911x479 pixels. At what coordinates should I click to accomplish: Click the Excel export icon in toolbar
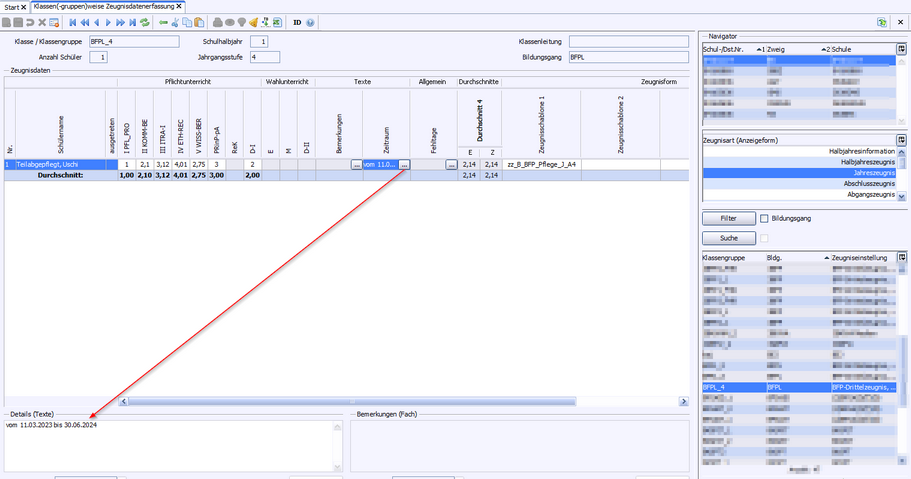pyautogui.click(x=277, y=21)
